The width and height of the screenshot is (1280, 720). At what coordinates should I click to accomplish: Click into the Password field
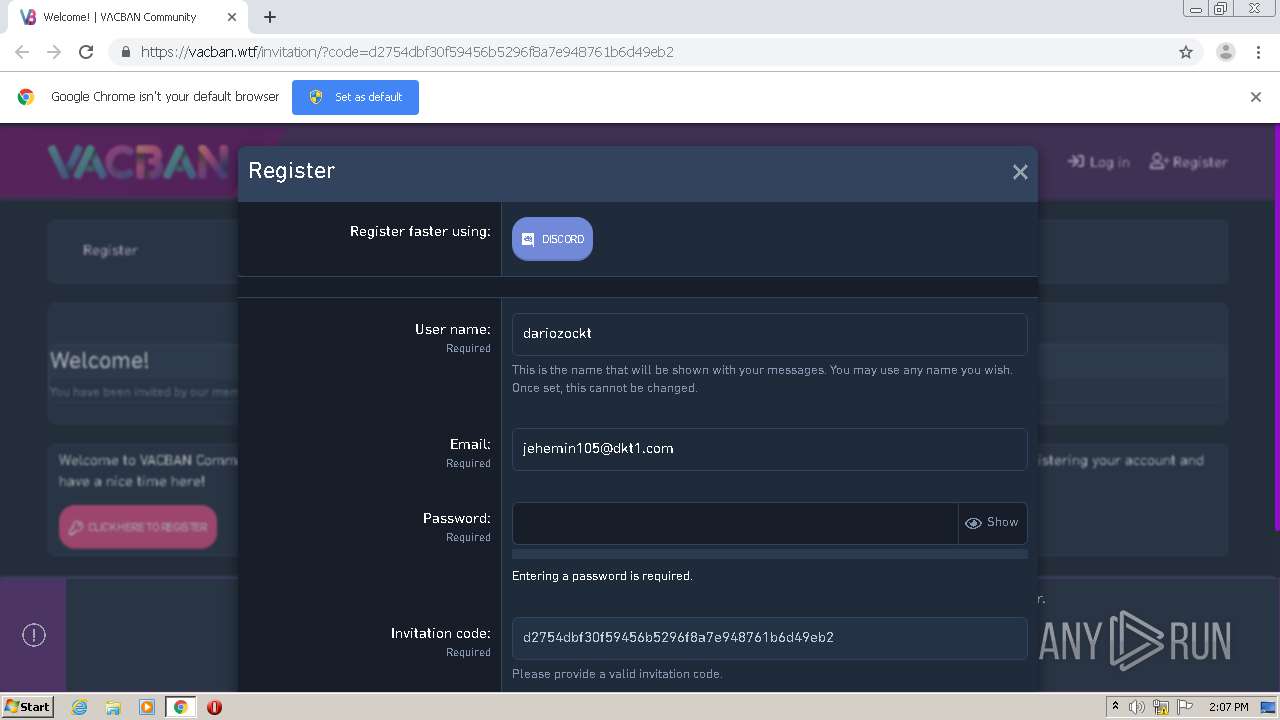pyautogui.click(x=735, y=523)
